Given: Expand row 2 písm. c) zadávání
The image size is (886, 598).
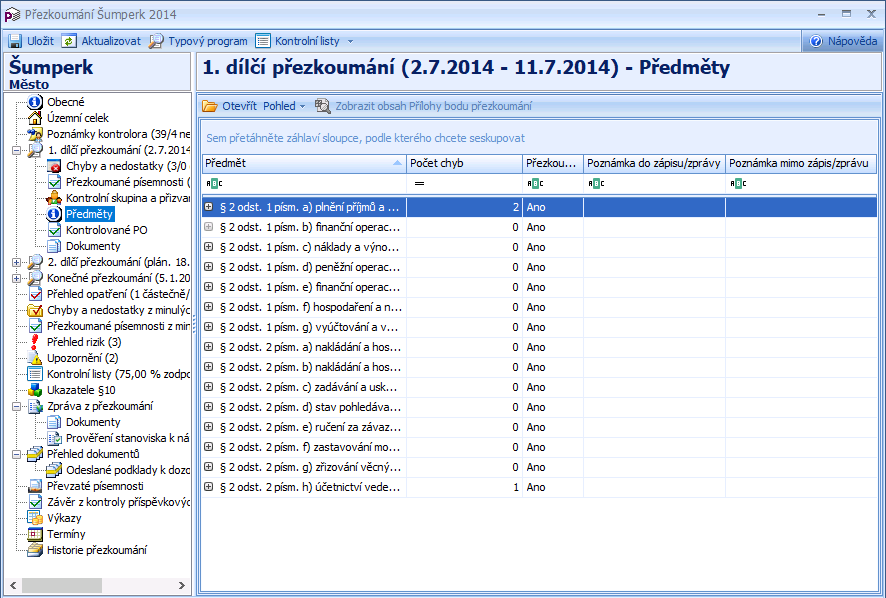Looking at the screenshot, I should pos(209,387).
